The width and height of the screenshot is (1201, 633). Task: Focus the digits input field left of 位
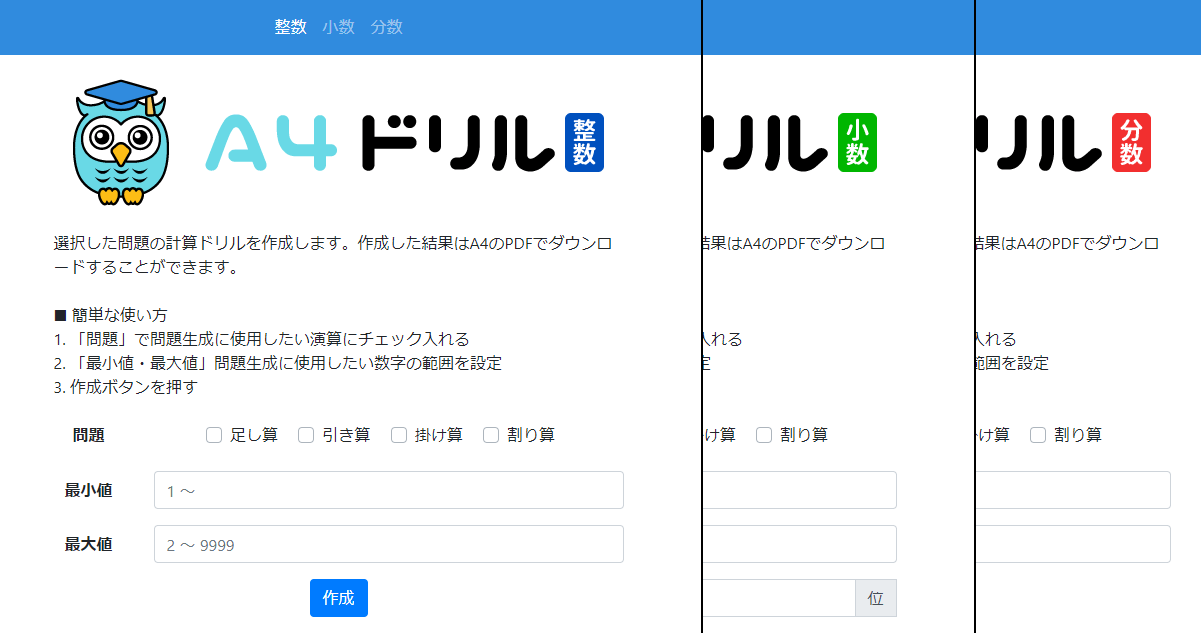(779, 598)
